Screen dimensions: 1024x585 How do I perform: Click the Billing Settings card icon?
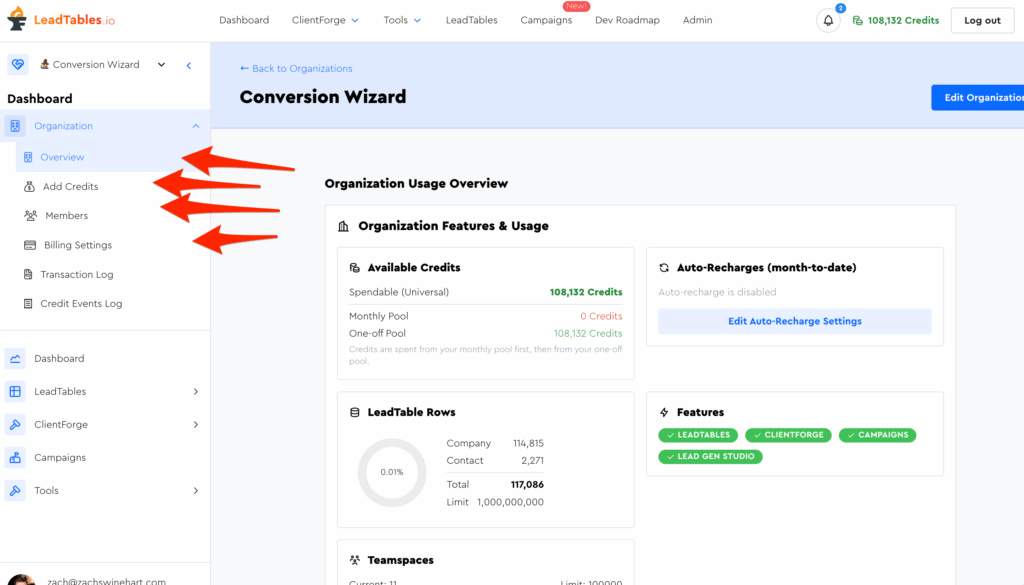[x=30, y=245]
